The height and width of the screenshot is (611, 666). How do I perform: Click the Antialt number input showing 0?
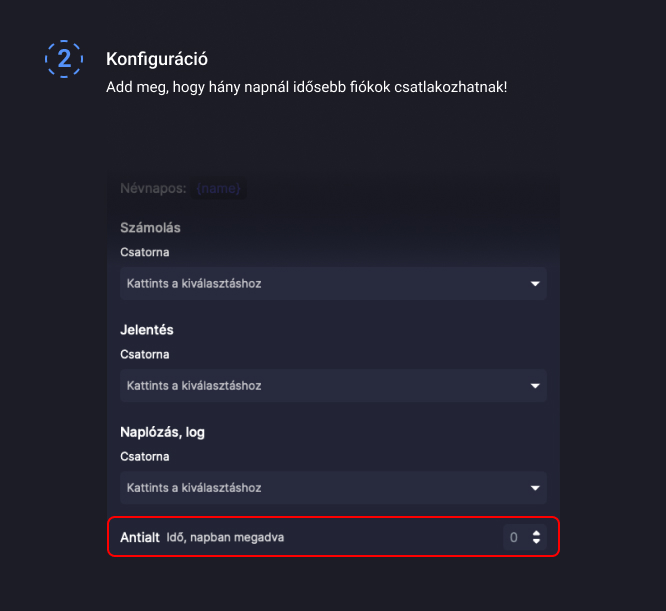coord(514,538)
